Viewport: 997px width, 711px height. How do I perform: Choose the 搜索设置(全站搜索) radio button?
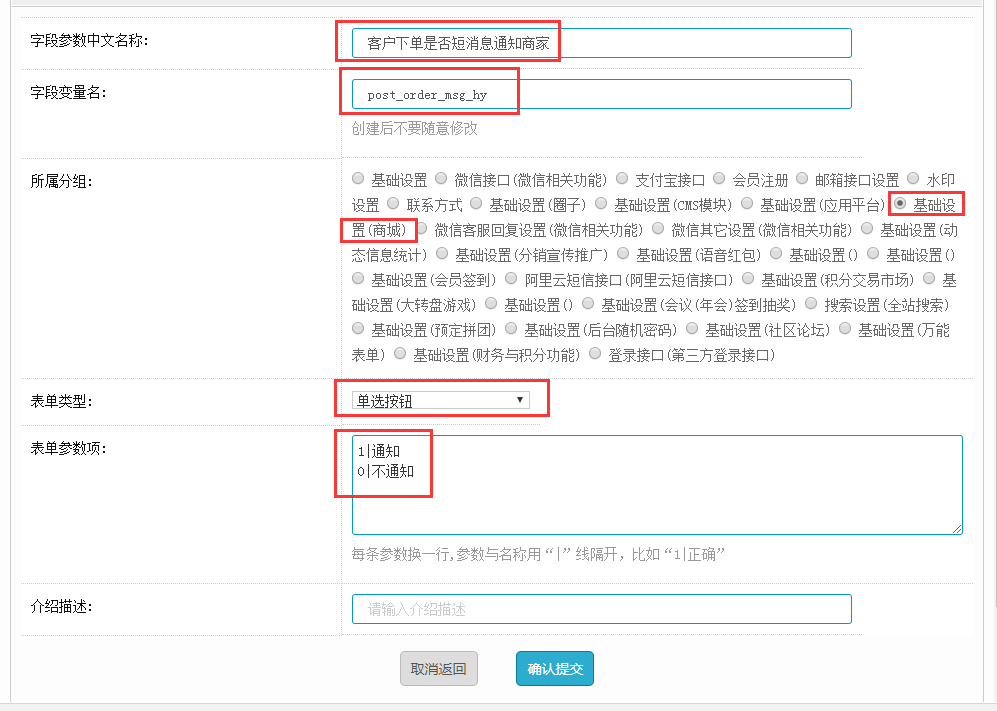[x=811, y=304]
